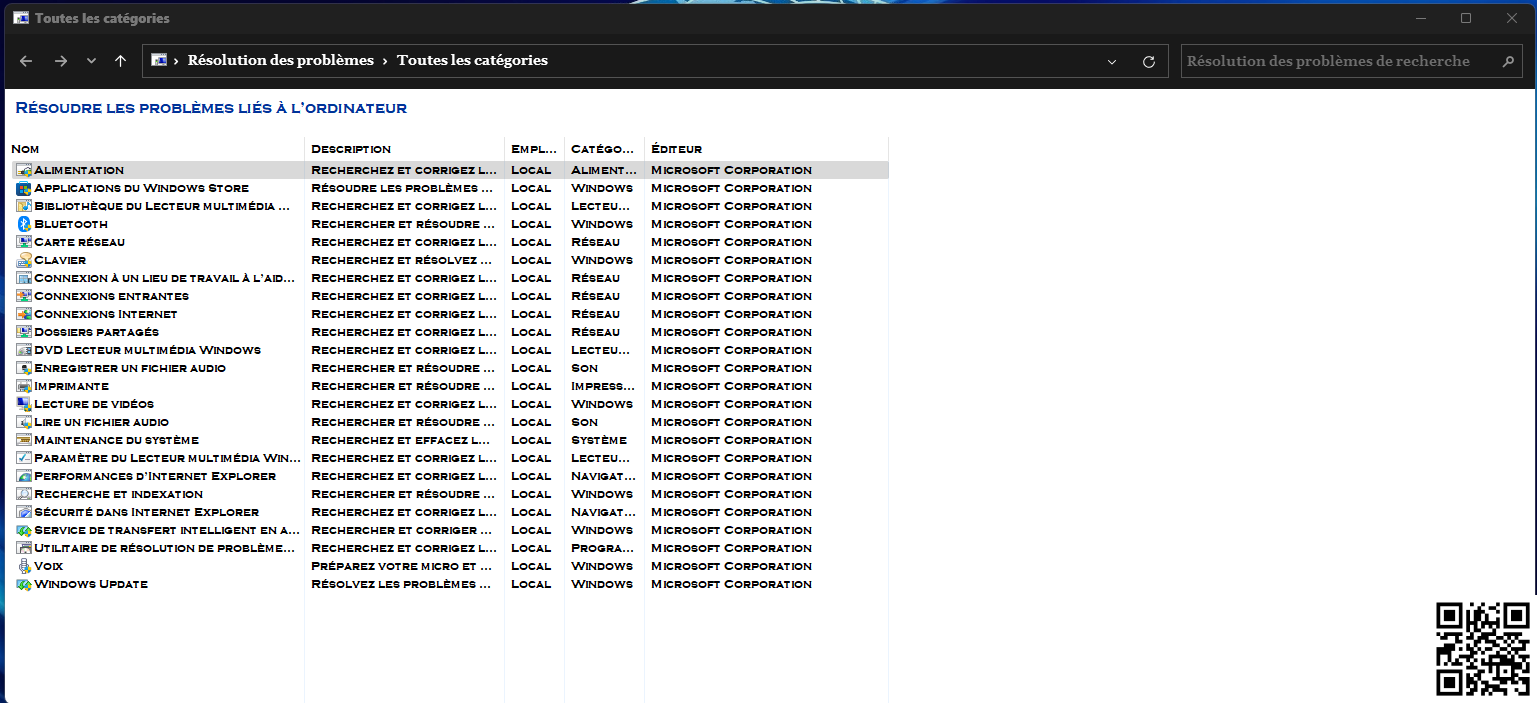Screen dimensions: 1537x703
Task: Click the Utilitaire de résolution de problèmes icon
Action: (24, 548)
